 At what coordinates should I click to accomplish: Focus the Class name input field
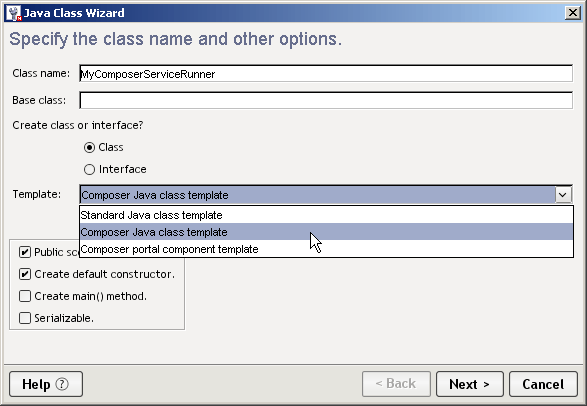326,73
